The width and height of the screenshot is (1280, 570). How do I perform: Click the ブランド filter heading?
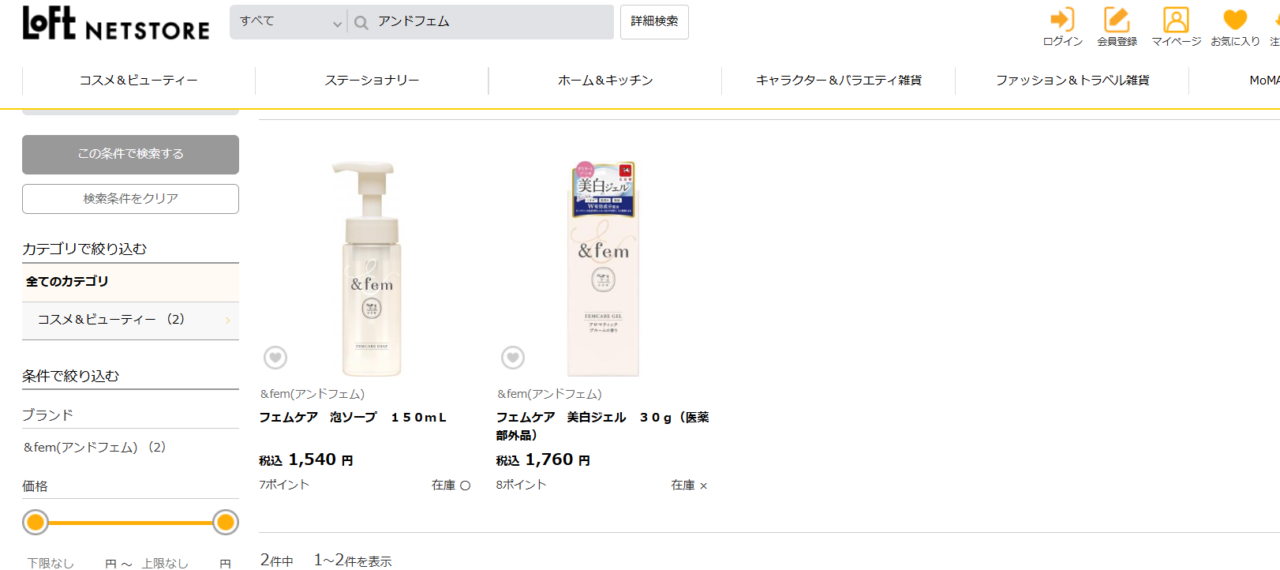[48, 415]
